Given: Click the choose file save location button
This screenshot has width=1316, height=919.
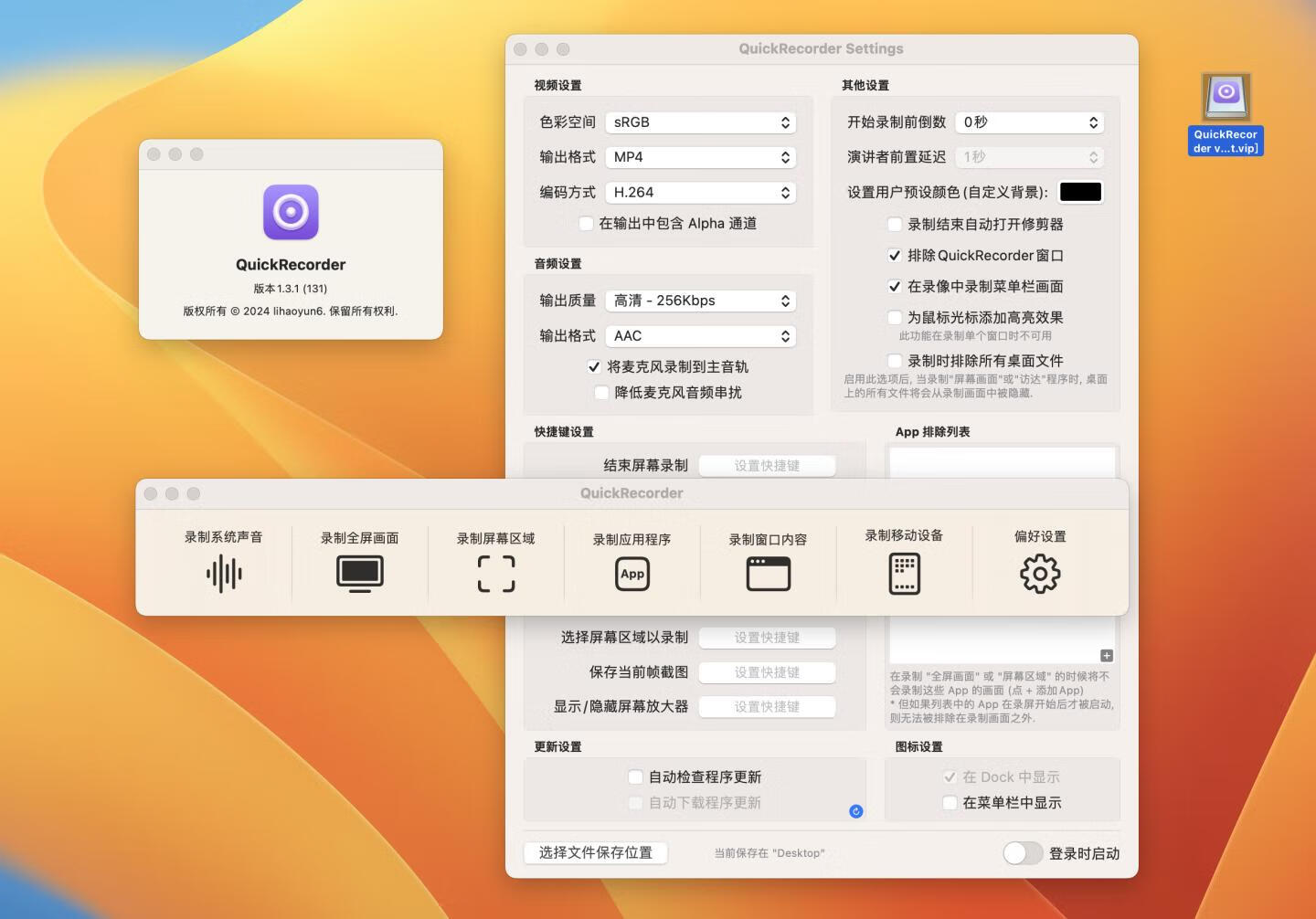Looking at the screenshot, I should coord(596,853).
